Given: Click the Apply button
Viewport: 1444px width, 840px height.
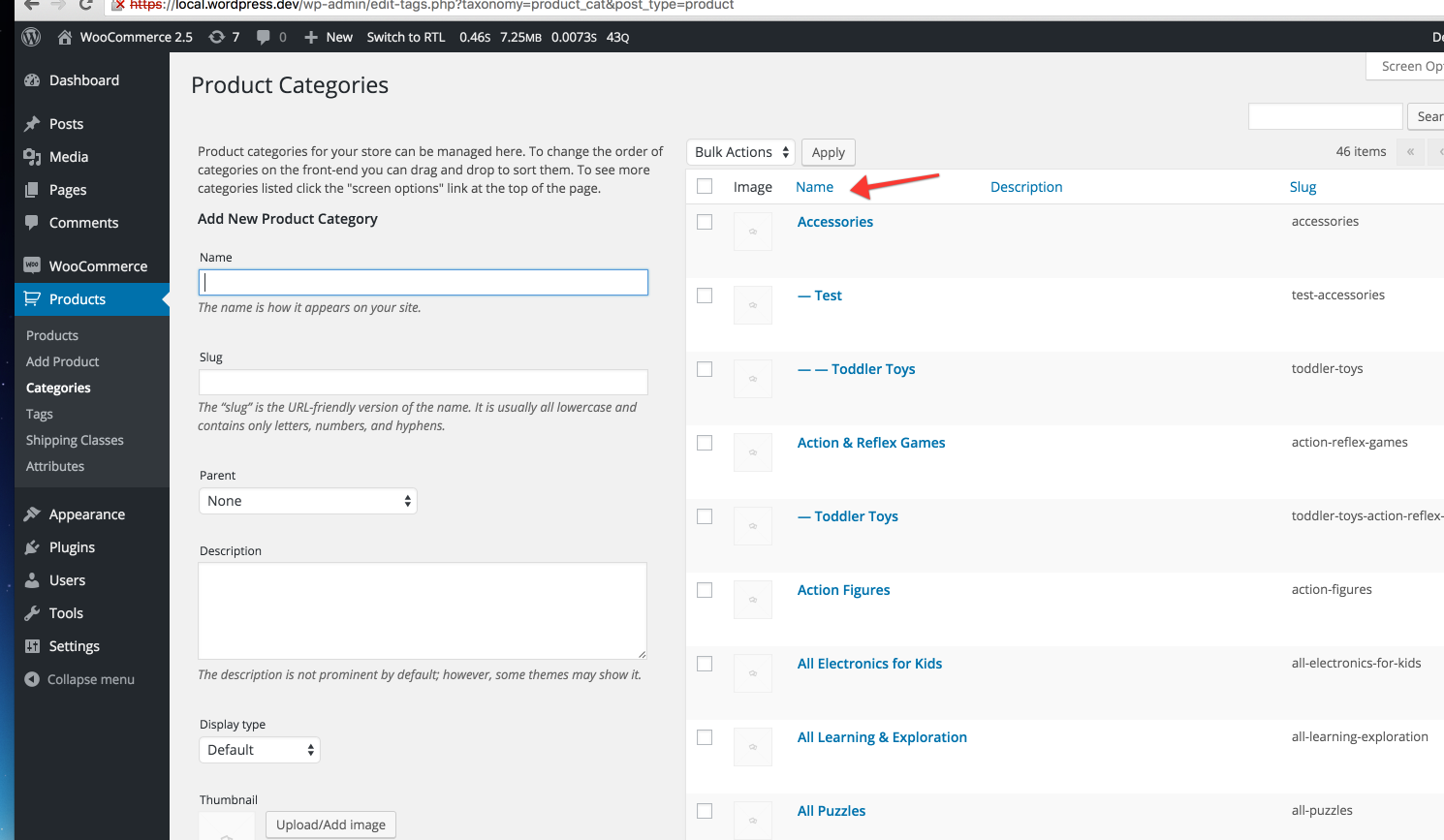Looking at the screenshot, I should 829,152.
